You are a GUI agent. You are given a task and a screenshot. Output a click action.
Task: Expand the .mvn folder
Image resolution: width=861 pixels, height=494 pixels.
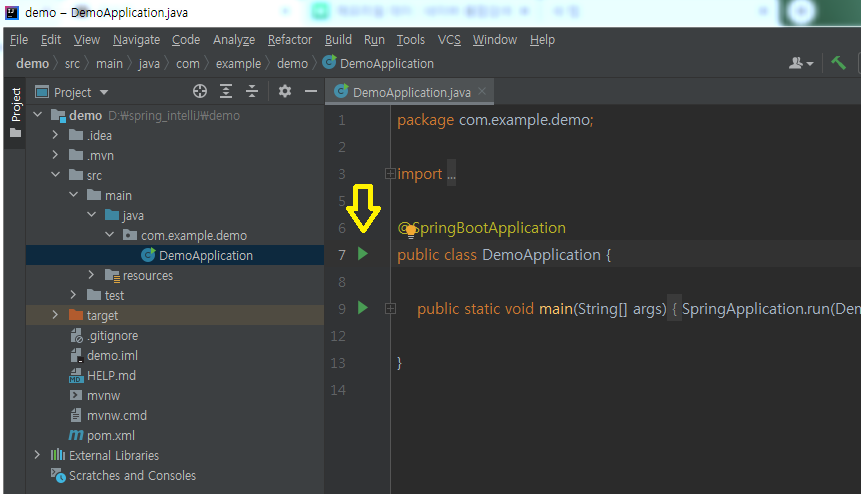coord(55,155)
